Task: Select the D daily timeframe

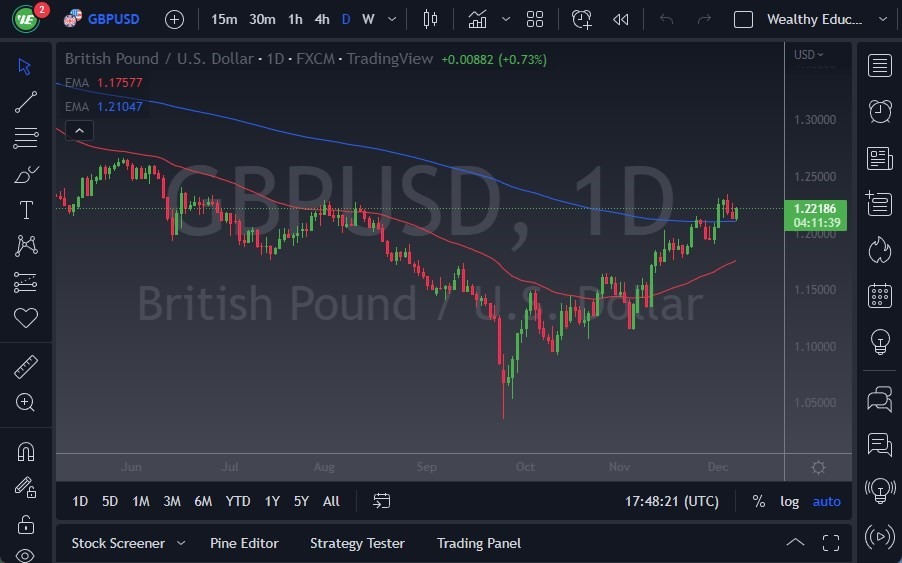Action: (x=346, y=20)
